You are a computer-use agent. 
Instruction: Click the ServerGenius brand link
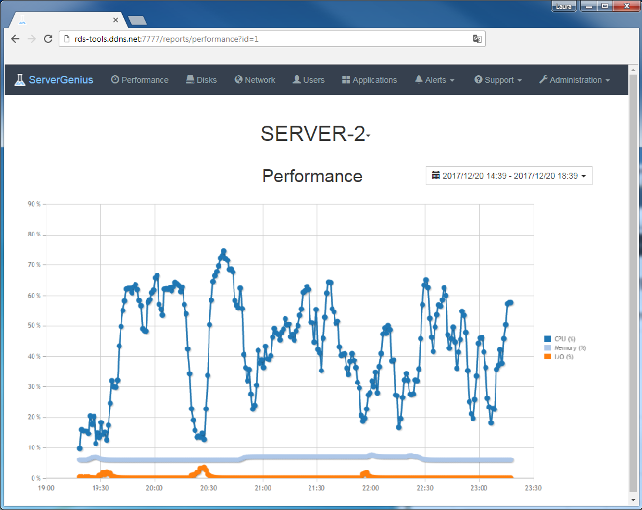[x=60, y=80]
